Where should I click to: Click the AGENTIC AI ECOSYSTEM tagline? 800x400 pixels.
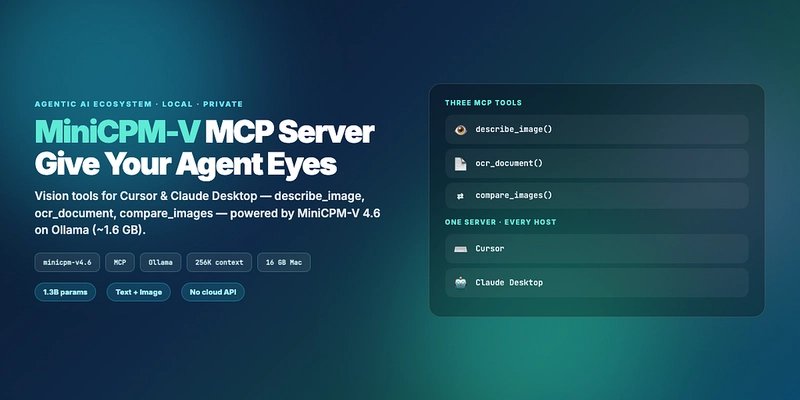click(x=139, y=104)
